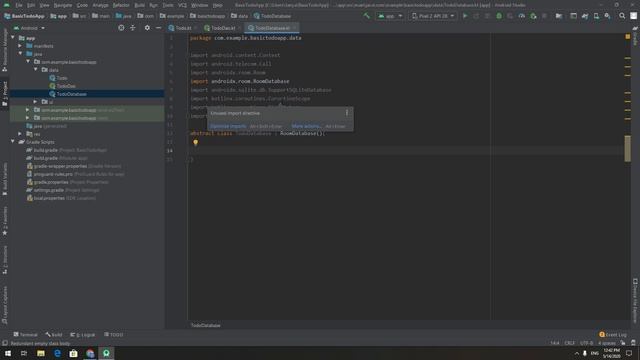Expand the res folder
The width and height of the screenshot is (640, 360).
(x=20, y=133)
